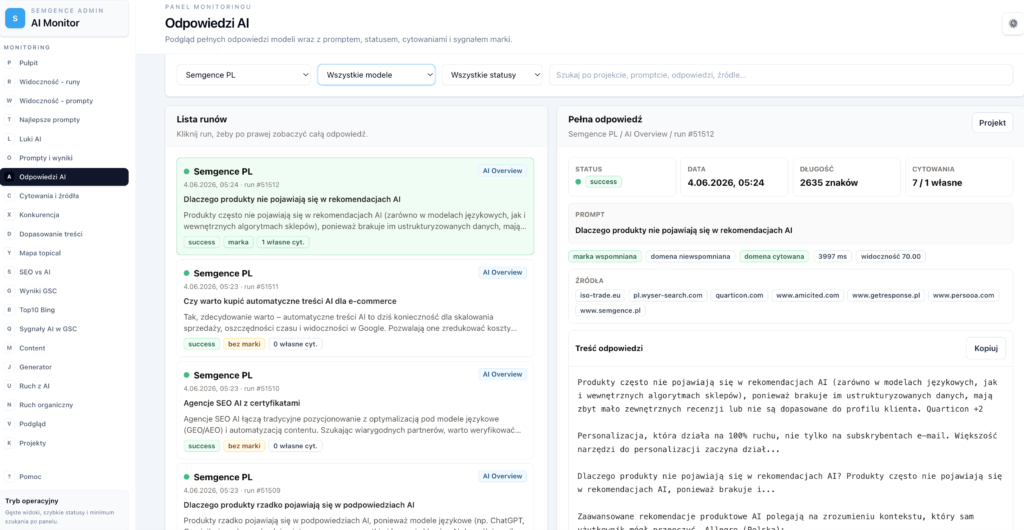
Task: Select Prompty i wyniki in the sidebar
Action: 65,157
